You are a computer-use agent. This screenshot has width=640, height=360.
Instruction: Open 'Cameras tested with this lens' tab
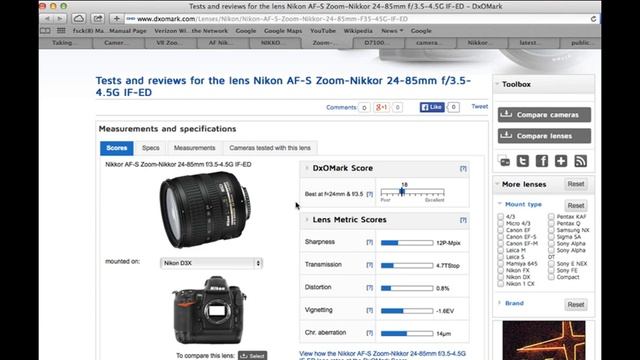pyautogui.click(x=270, y=148)
